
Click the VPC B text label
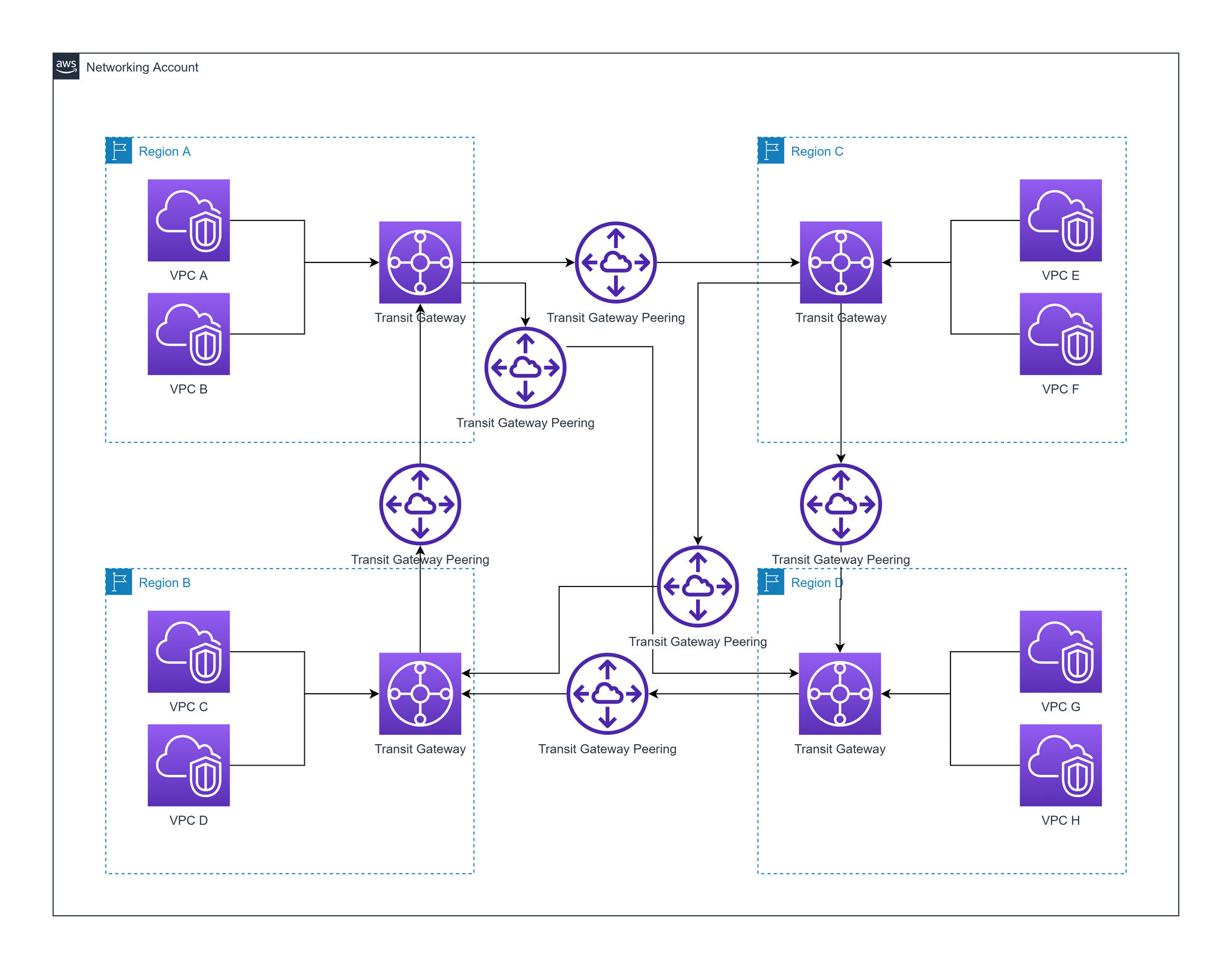point(188,389)
